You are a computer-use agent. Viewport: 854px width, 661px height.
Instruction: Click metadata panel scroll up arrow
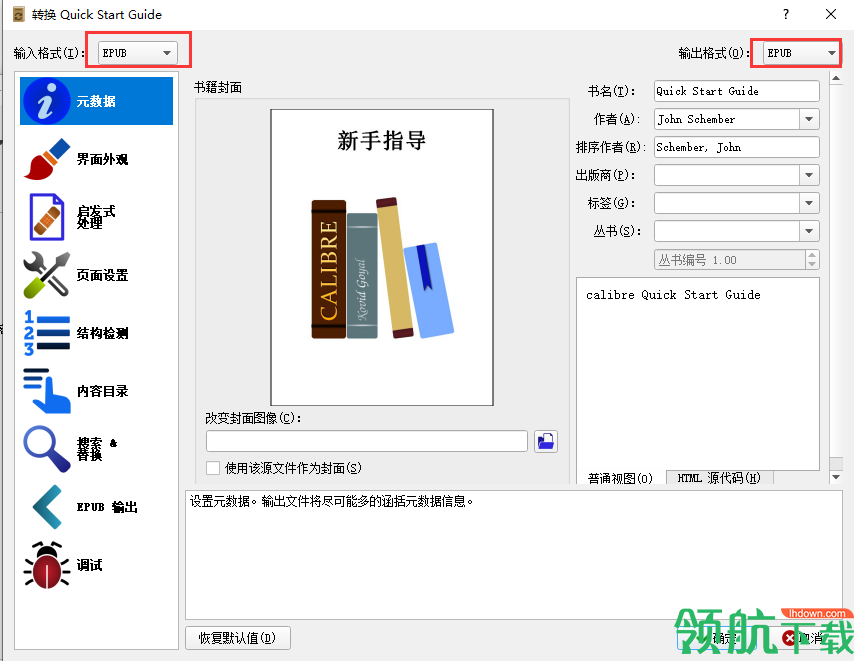836,79
